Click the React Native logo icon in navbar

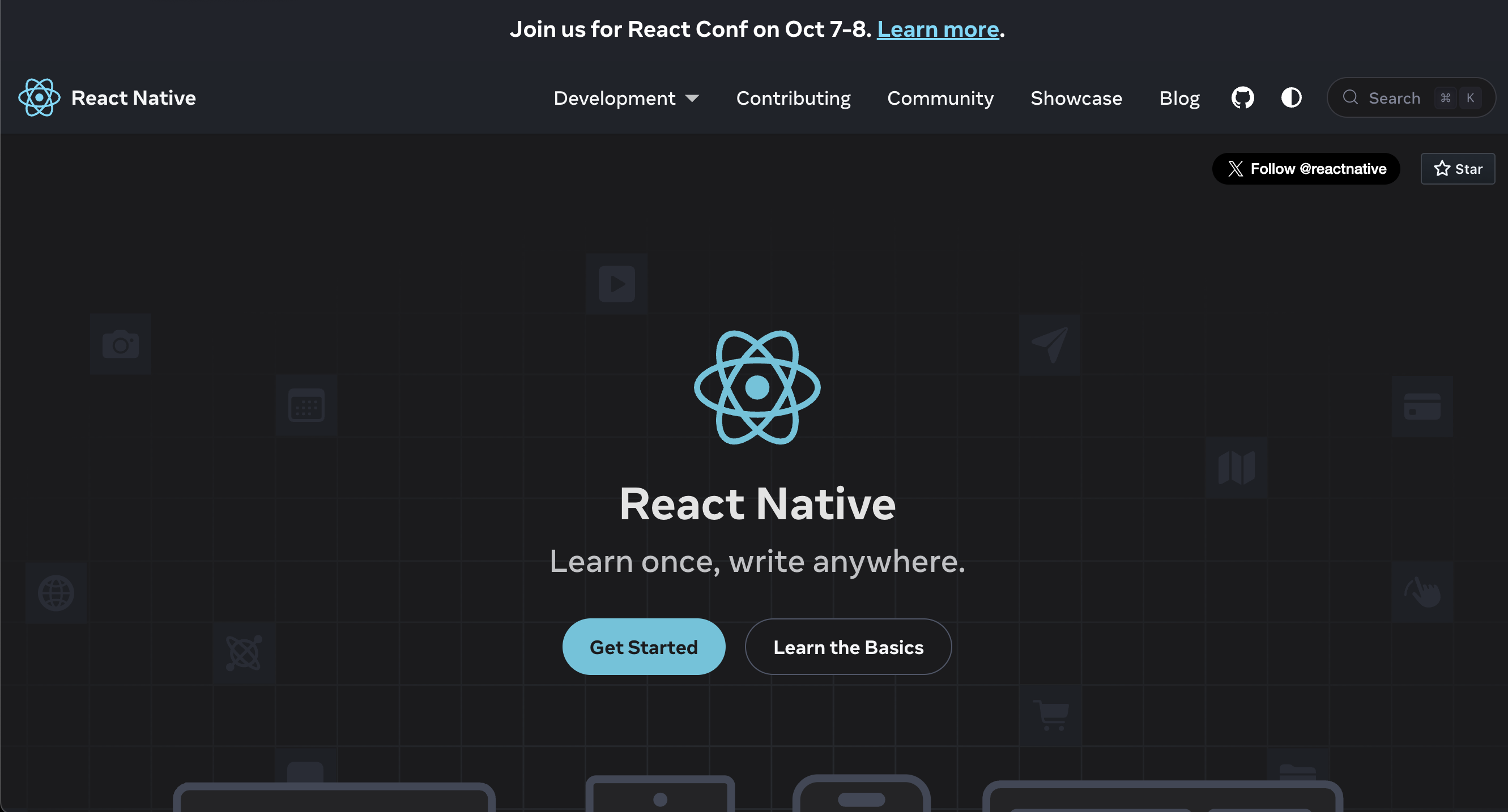[39, 98]
